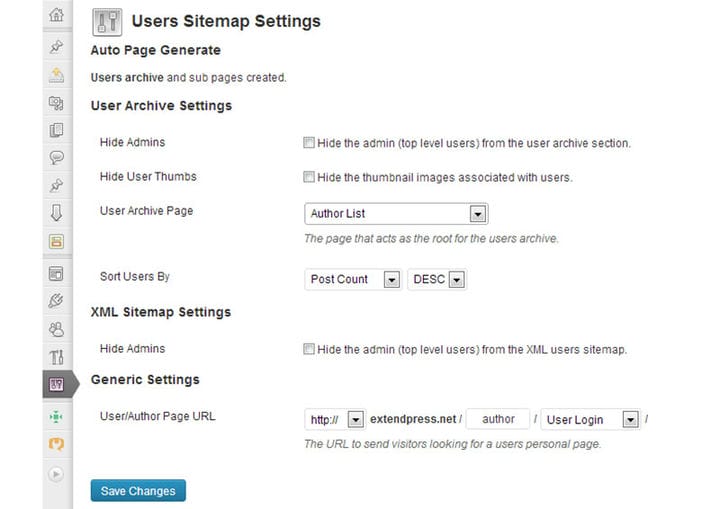Open the DESC sort order dropdown
This screenshot has height=509, width=720.
click(x=437, y=279)
